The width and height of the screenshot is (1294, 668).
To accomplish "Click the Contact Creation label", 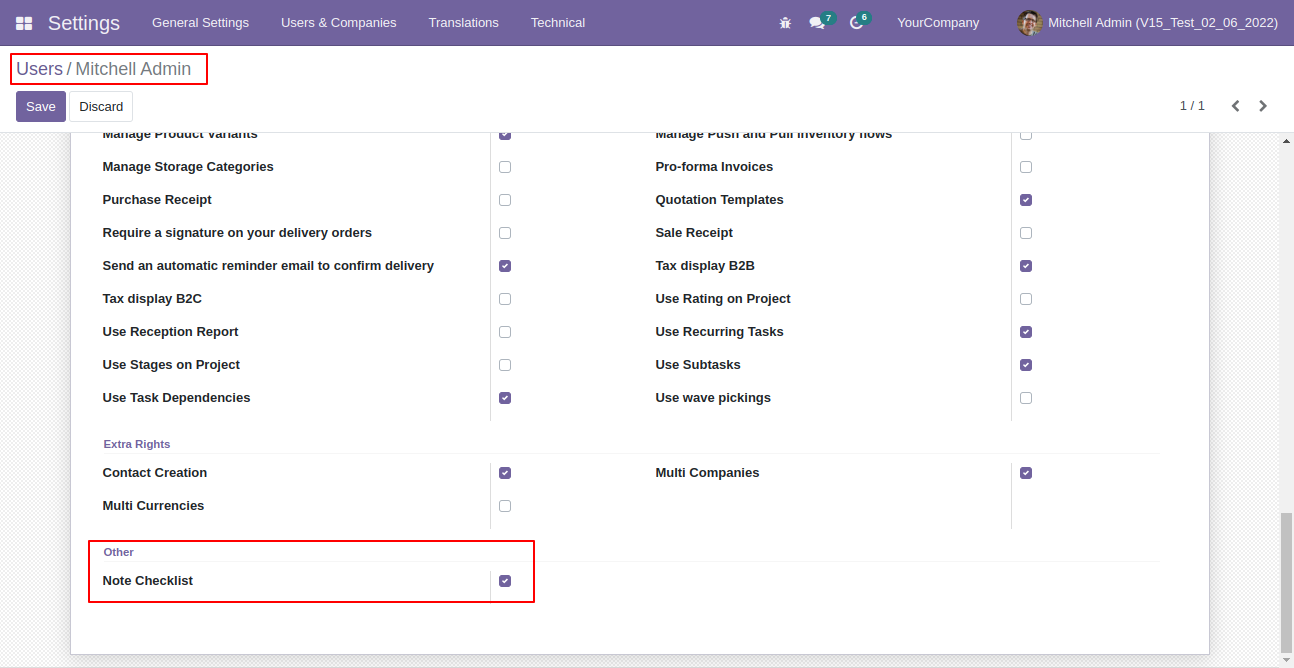I will (155, 473).
